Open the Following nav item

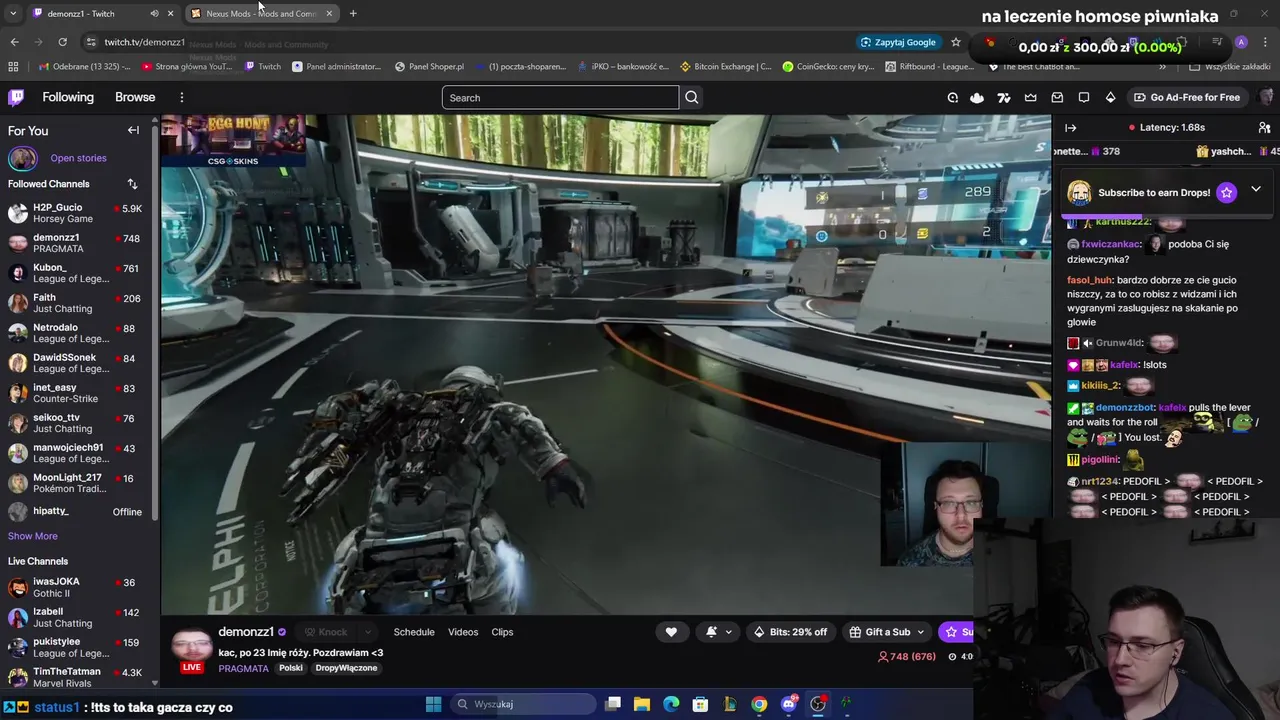[68, 97]
